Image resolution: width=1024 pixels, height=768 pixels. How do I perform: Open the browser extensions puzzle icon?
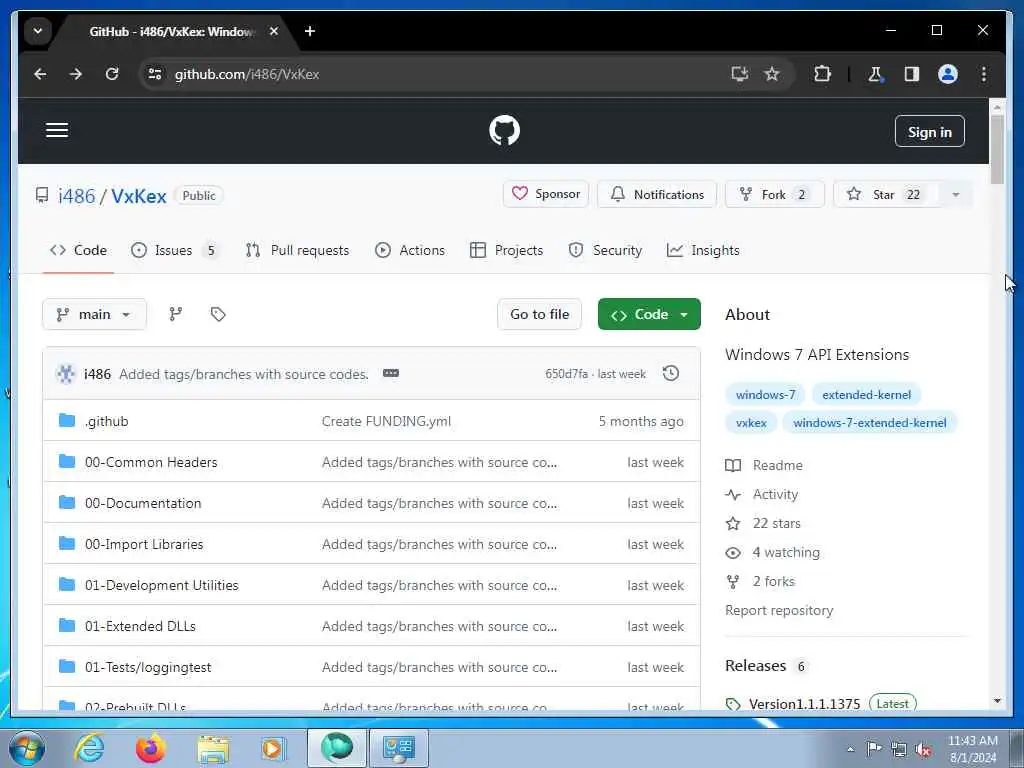click(x=822, y=74)
